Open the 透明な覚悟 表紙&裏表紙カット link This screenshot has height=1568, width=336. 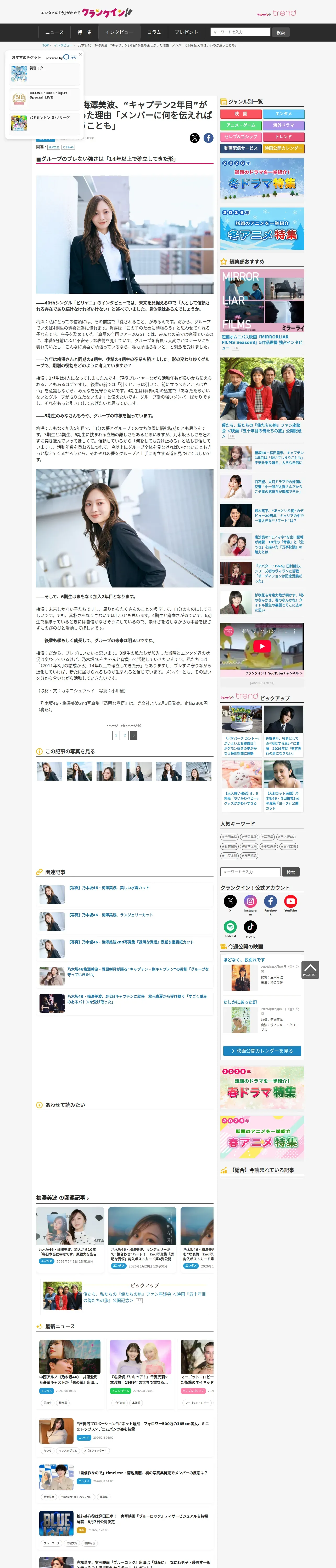pos(131,942)
